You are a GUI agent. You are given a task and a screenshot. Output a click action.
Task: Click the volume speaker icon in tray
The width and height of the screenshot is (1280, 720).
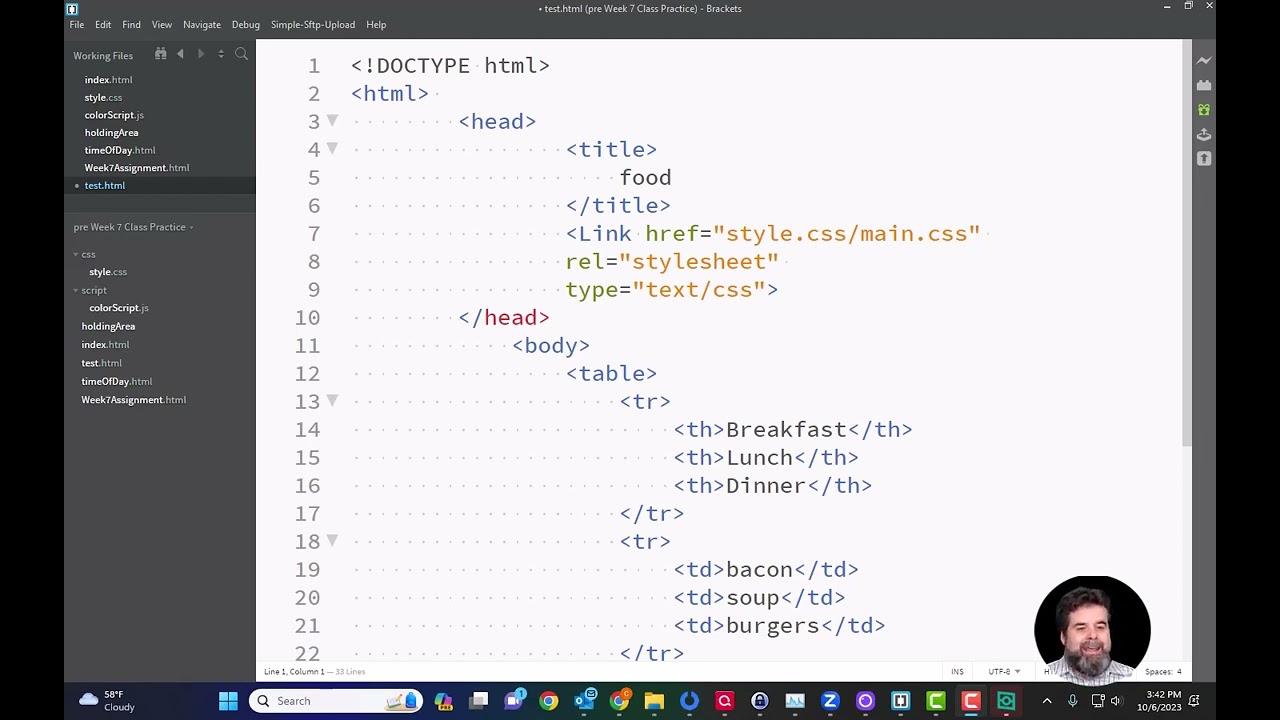pos(1116,701)
